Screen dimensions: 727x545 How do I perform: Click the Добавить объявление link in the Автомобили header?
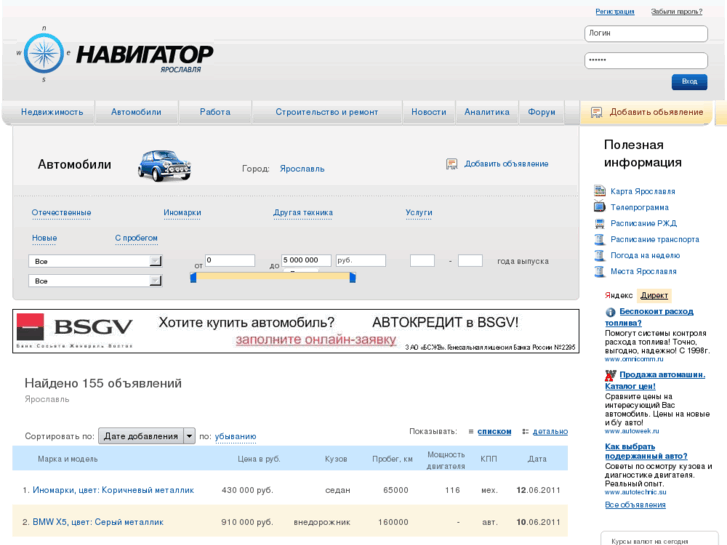(506, 164)
